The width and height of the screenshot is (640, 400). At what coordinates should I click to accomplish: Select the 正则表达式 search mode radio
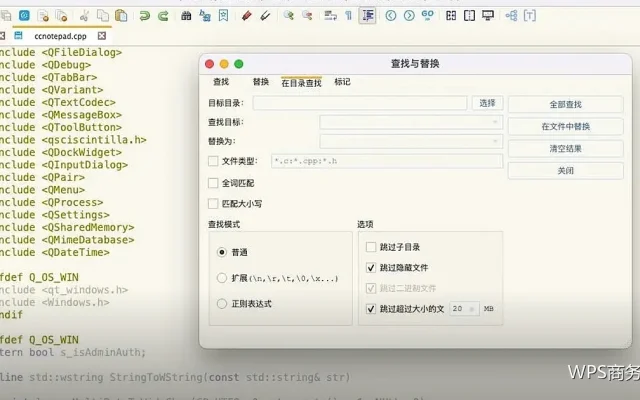[x=222, y=304]
